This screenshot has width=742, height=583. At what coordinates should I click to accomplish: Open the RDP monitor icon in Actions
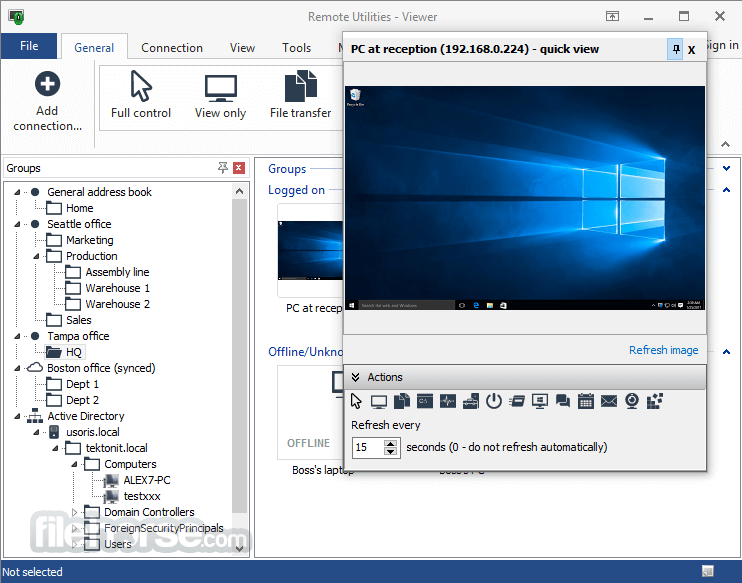[540, 401]
